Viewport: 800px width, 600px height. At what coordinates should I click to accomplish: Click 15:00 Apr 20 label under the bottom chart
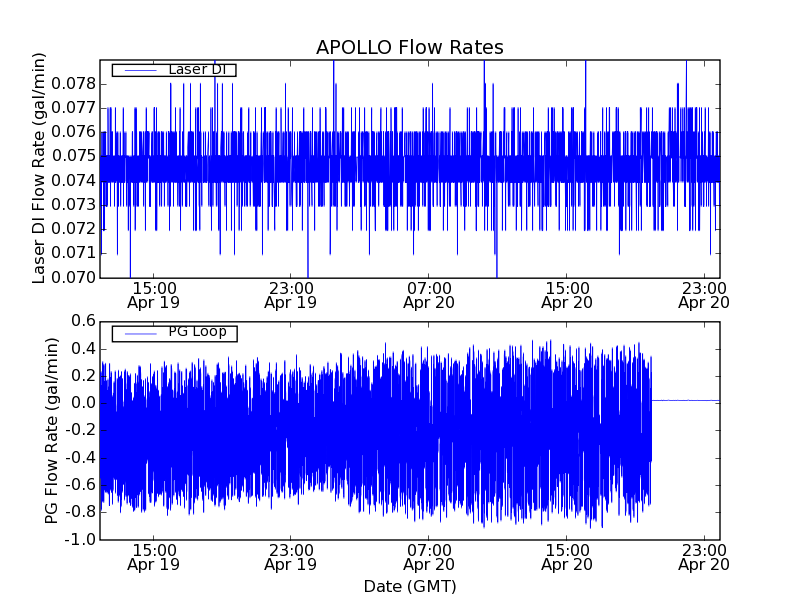567,557
